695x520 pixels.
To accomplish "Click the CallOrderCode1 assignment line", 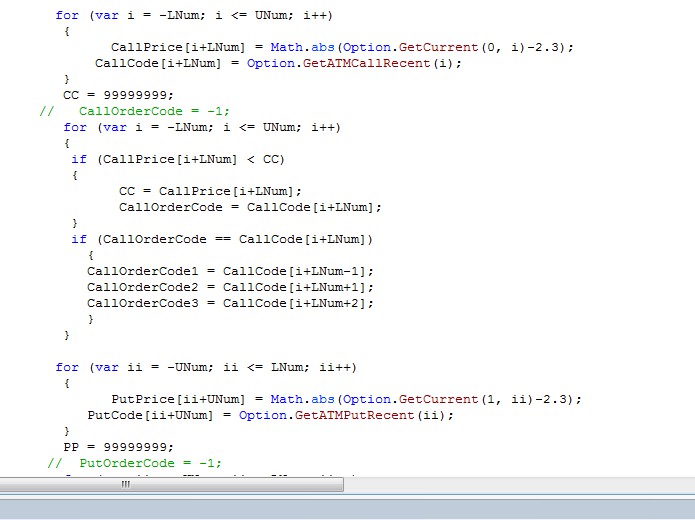I will click(x=230, y=271).
